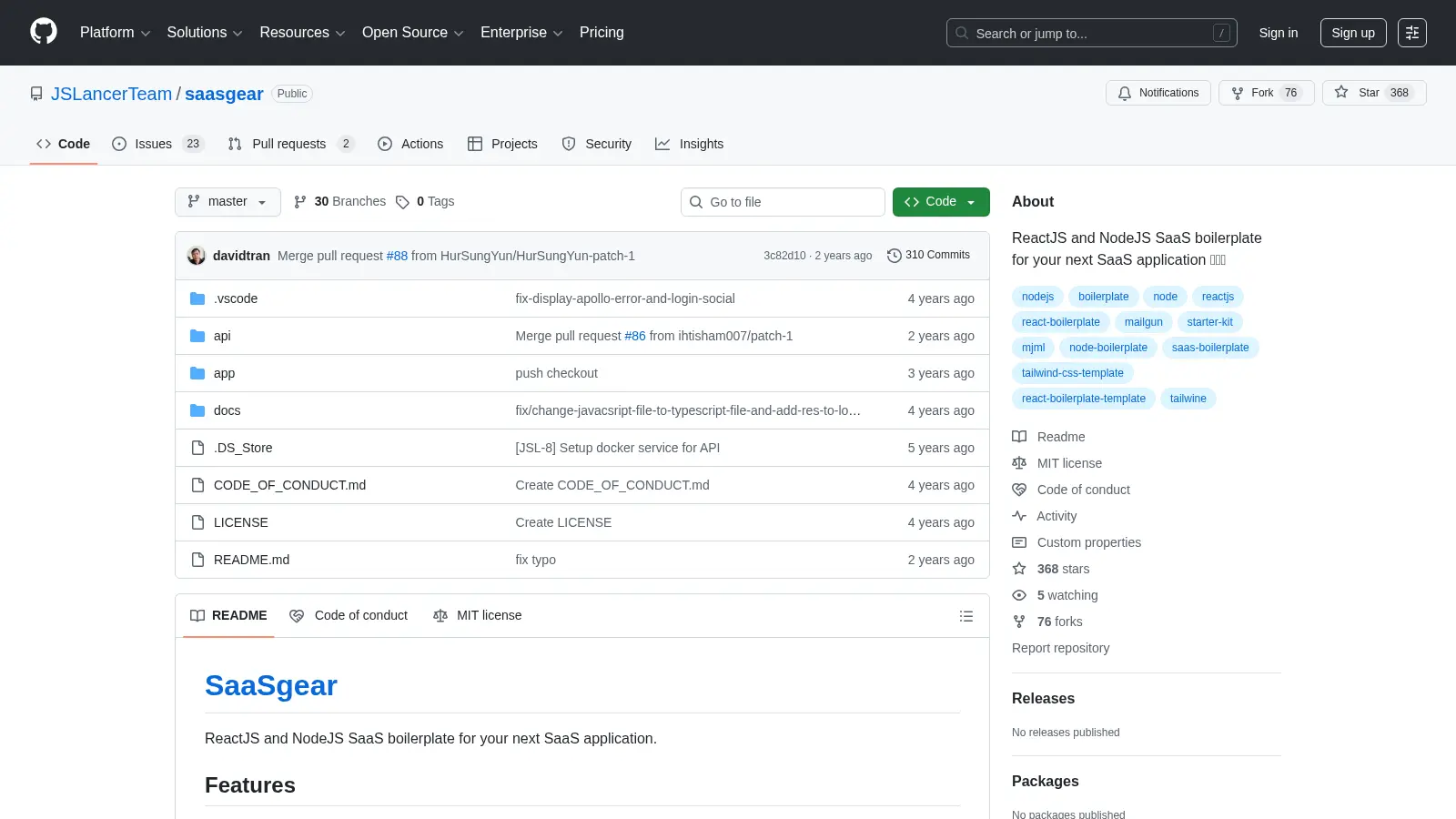Star the repository
1456x819 pixels.
pyautogui.click(x=1374, y=93)
